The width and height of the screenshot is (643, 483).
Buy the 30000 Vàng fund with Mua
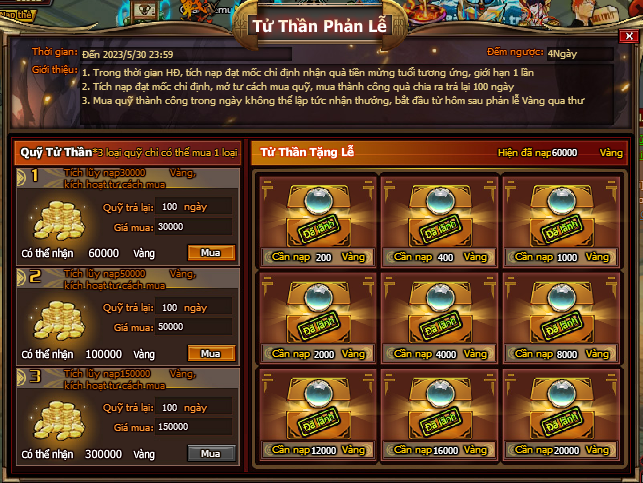click(x=211, y=253)
